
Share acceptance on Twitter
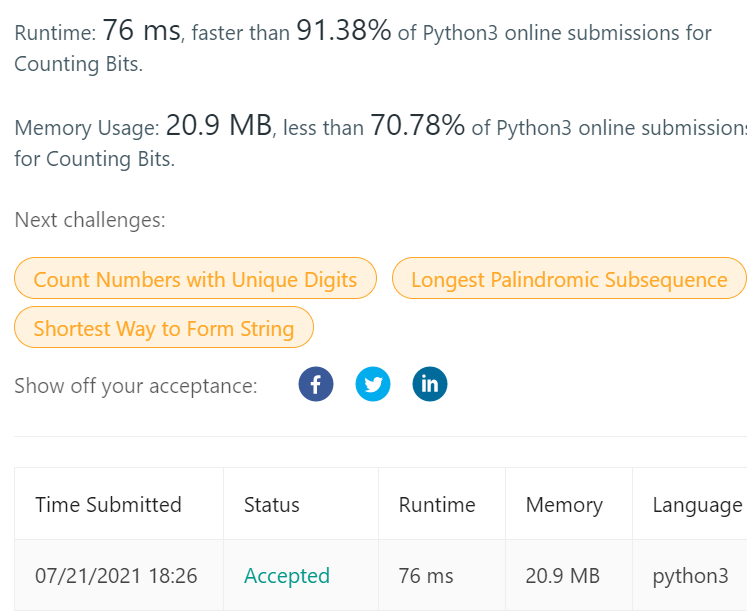(373, 384)
